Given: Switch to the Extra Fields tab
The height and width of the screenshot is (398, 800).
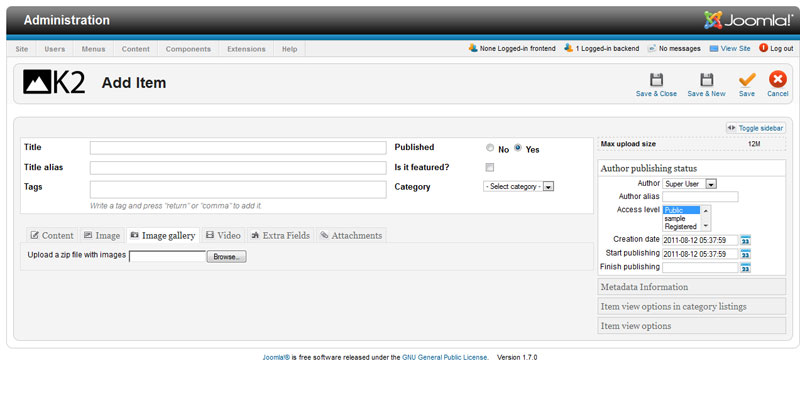Looking at the screenshot, I should coord(281,235).
